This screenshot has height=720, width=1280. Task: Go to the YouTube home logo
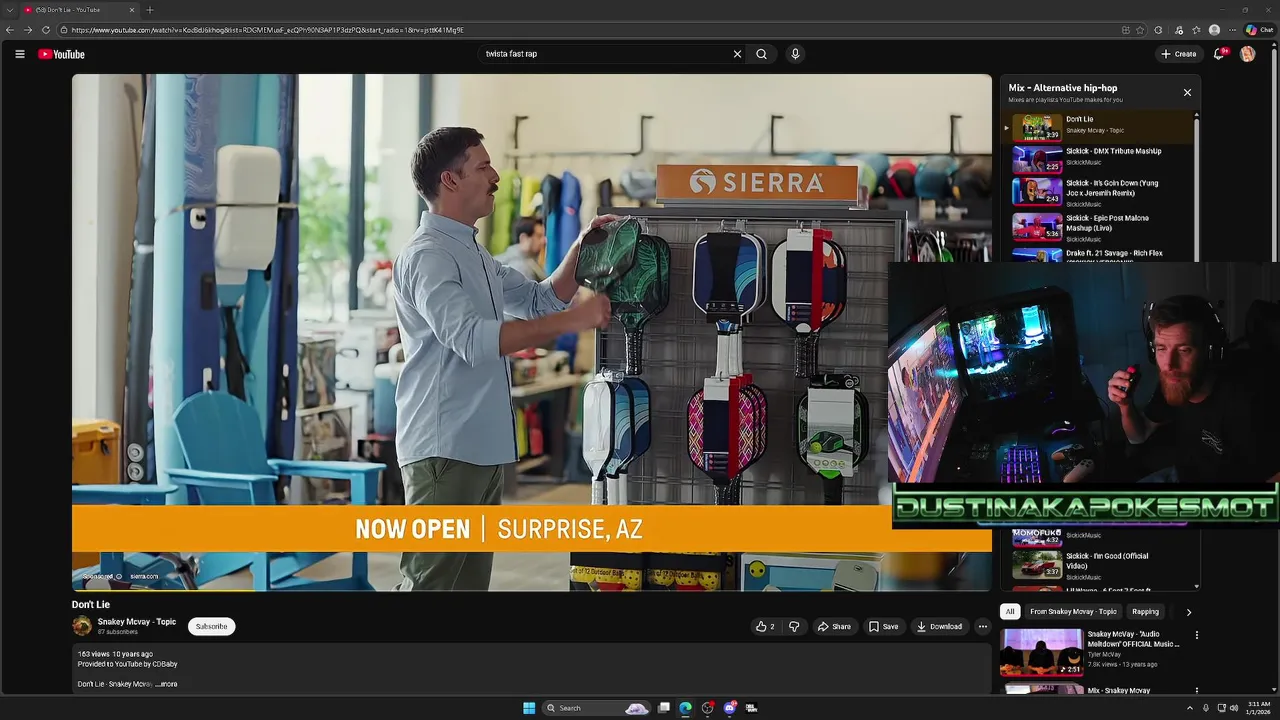(62, 54)
